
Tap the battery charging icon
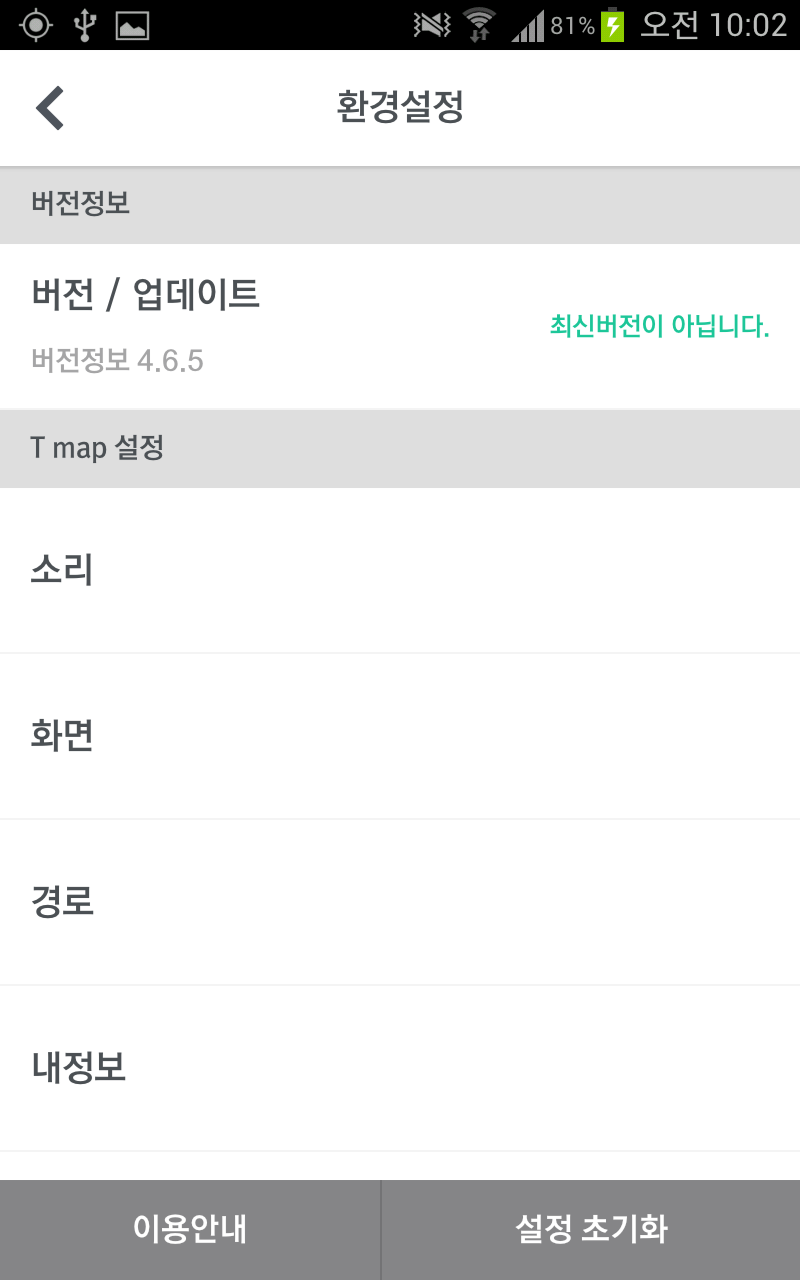point(612,25)
